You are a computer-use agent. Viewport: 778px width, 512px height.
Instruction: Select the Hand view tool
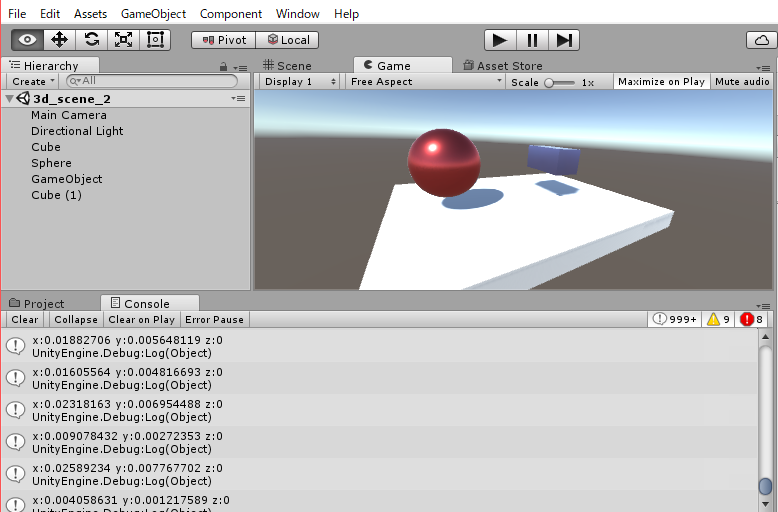click(27, 40)
